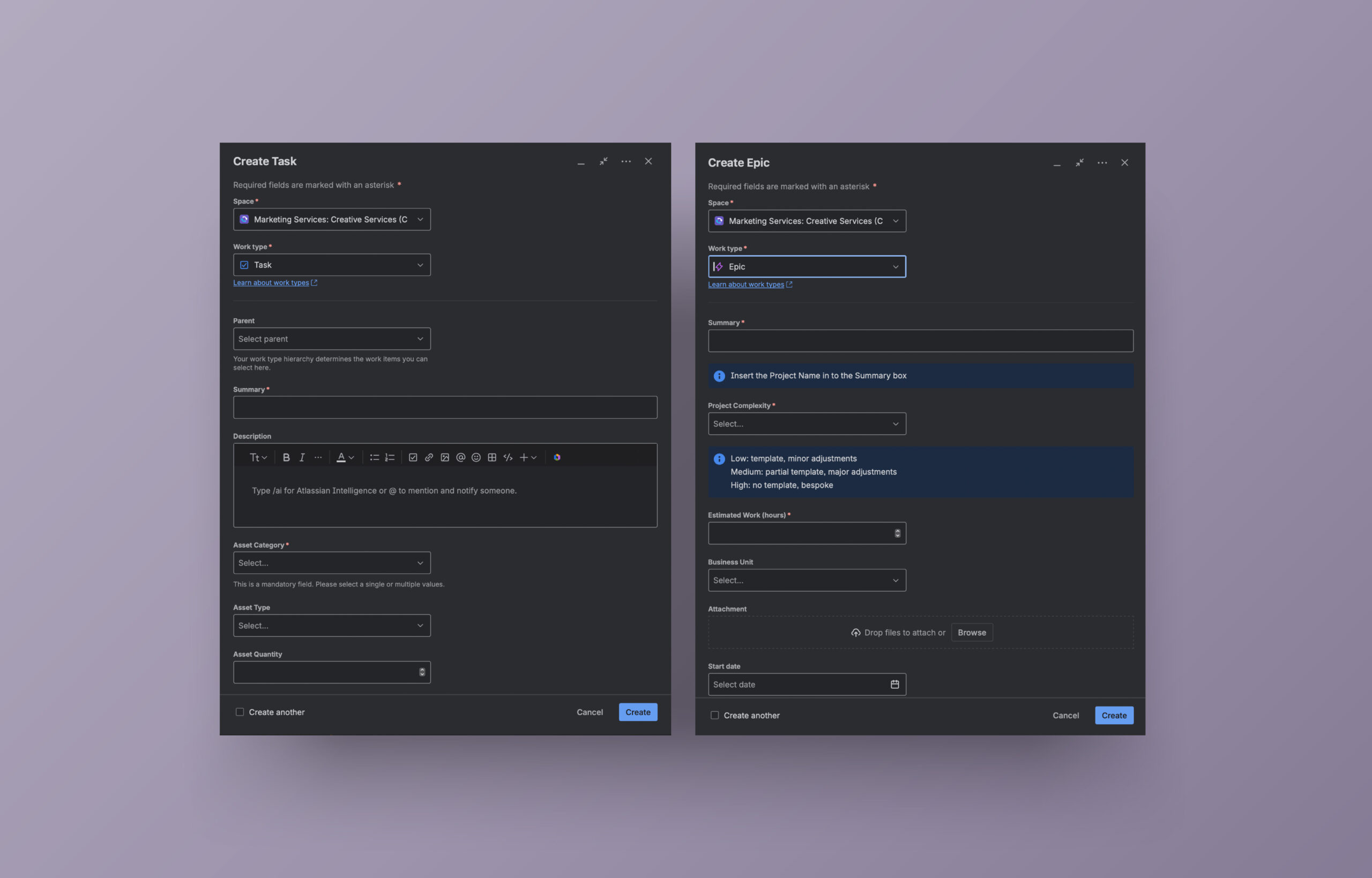This screenshot has height=878, width=1372.
Task: Toggle bold in Description editor
Action: point(286,457)
